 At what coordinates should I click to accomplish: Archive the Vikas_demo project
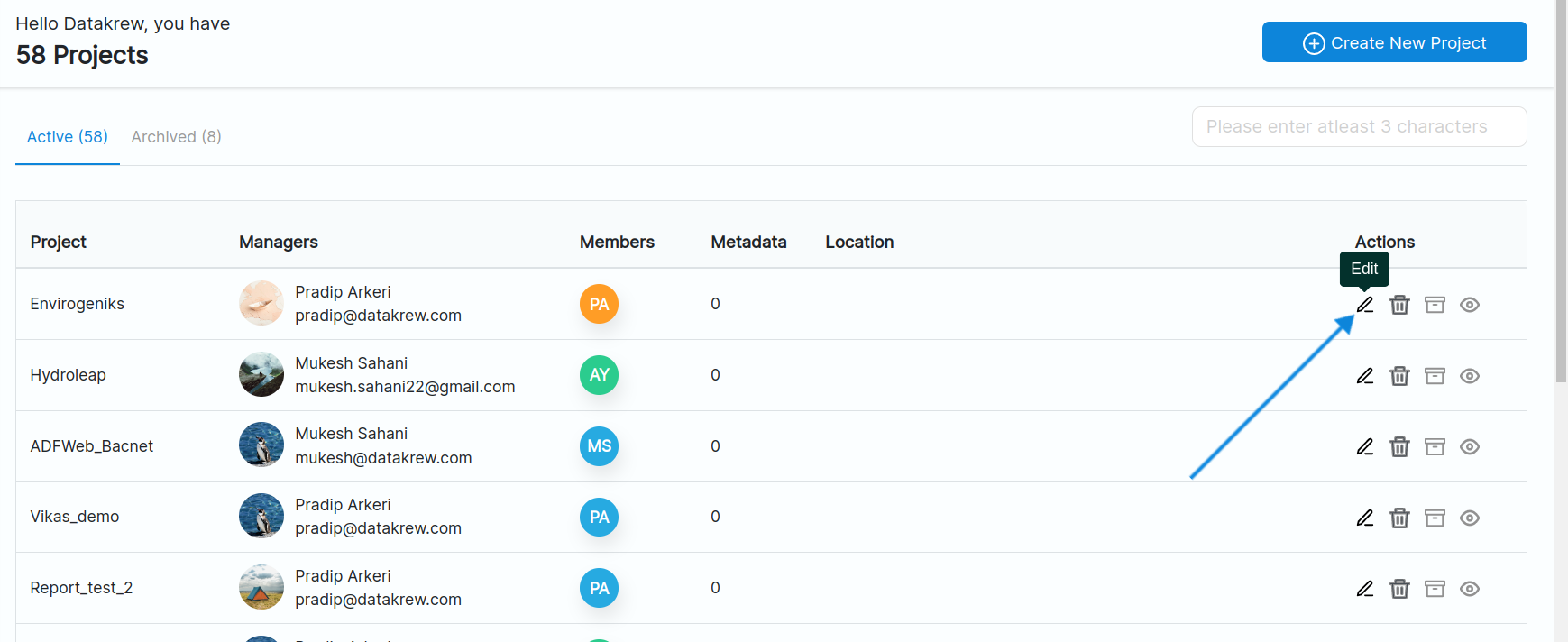point(1435,518)
